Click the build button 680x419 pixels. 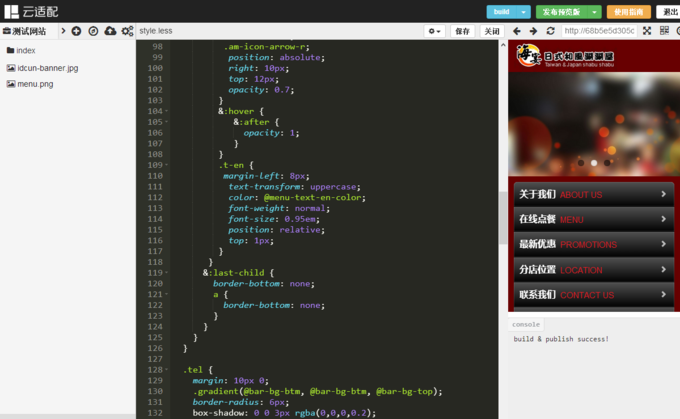[503, 12]
